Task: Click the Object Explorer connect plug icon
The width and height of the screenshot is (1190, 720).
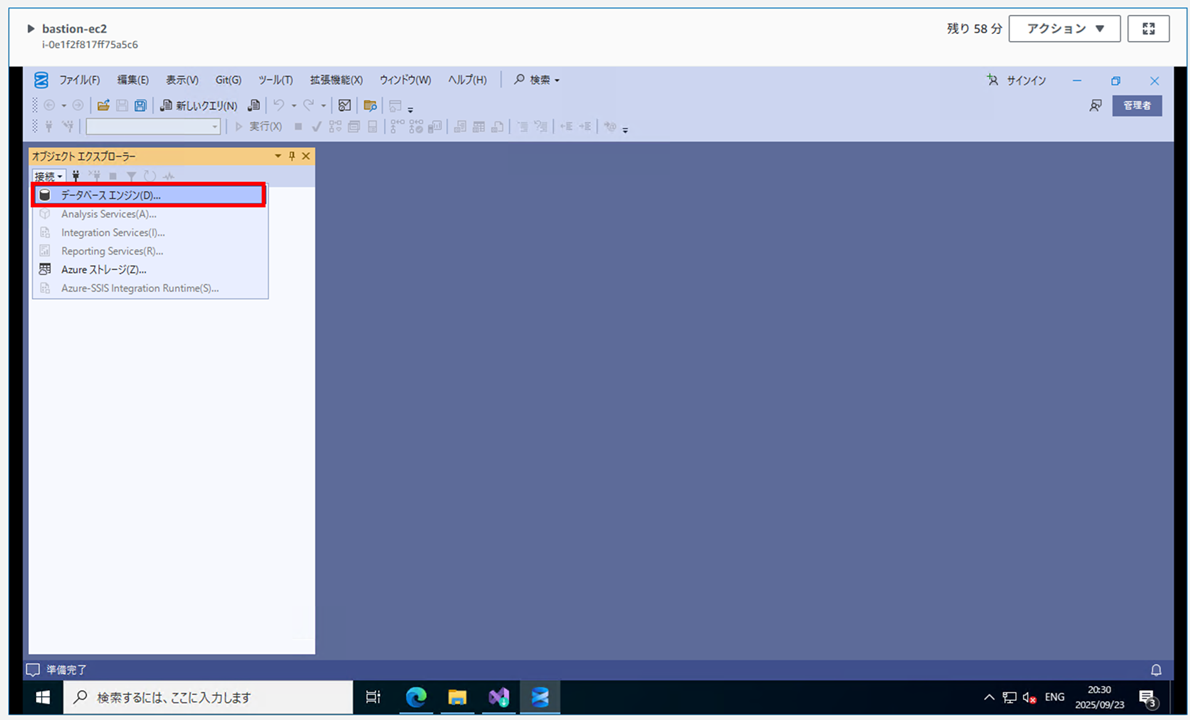Action: click(75, 176)
